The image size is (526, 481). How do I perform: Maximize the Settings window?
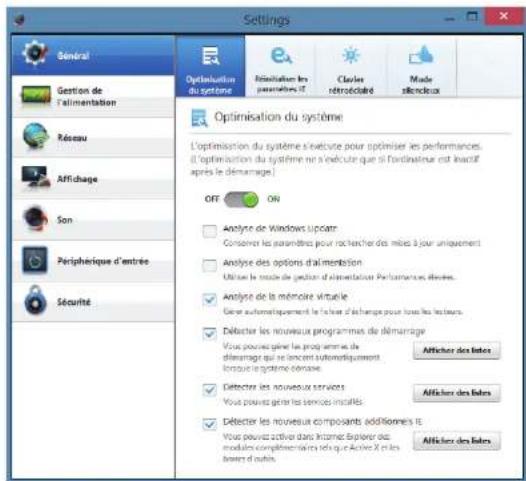pos(472,16)
